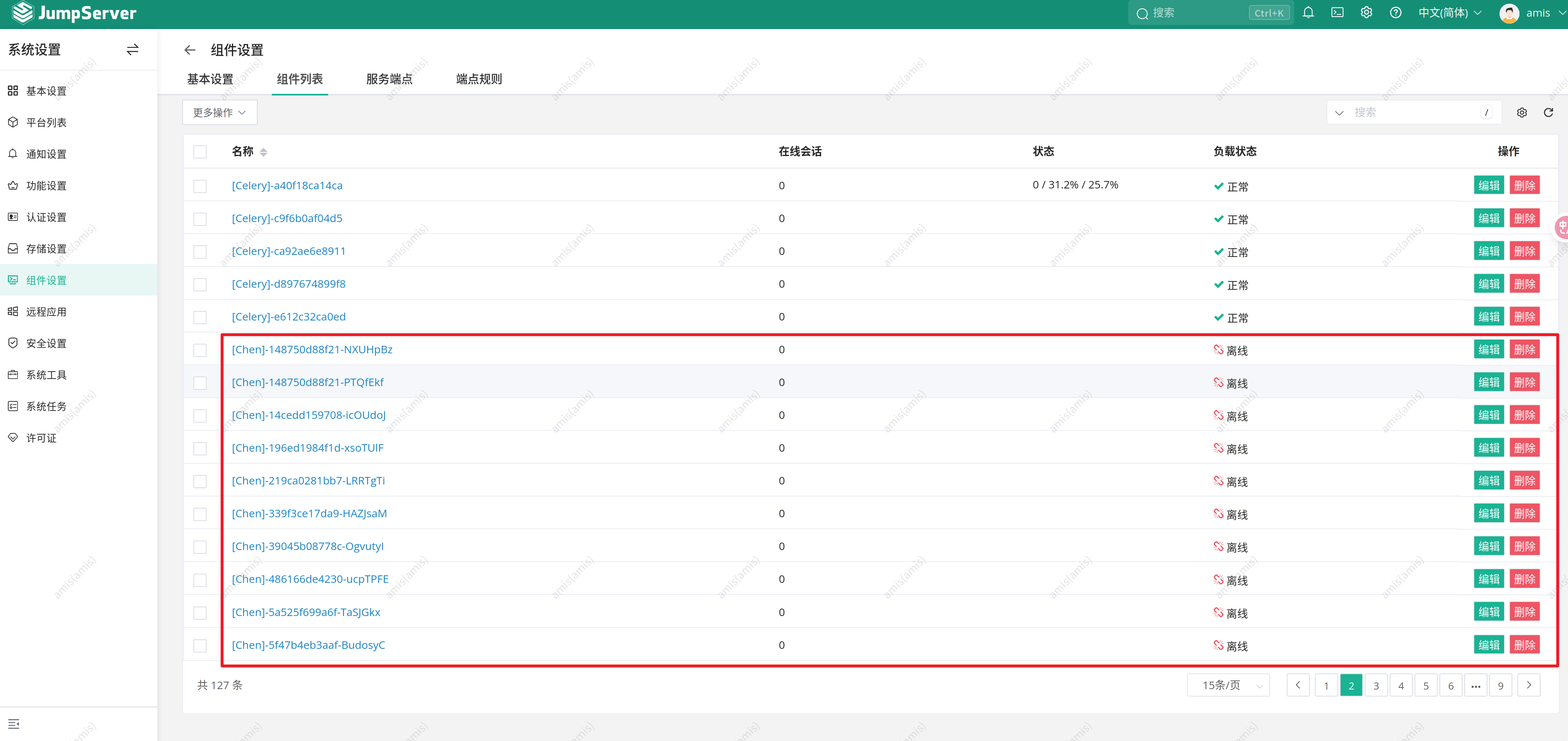Image resolution: width=1568 pixels, height=741 pixels.
Task: Click the back arrow beside 组件设置
Action: [190, 50]
